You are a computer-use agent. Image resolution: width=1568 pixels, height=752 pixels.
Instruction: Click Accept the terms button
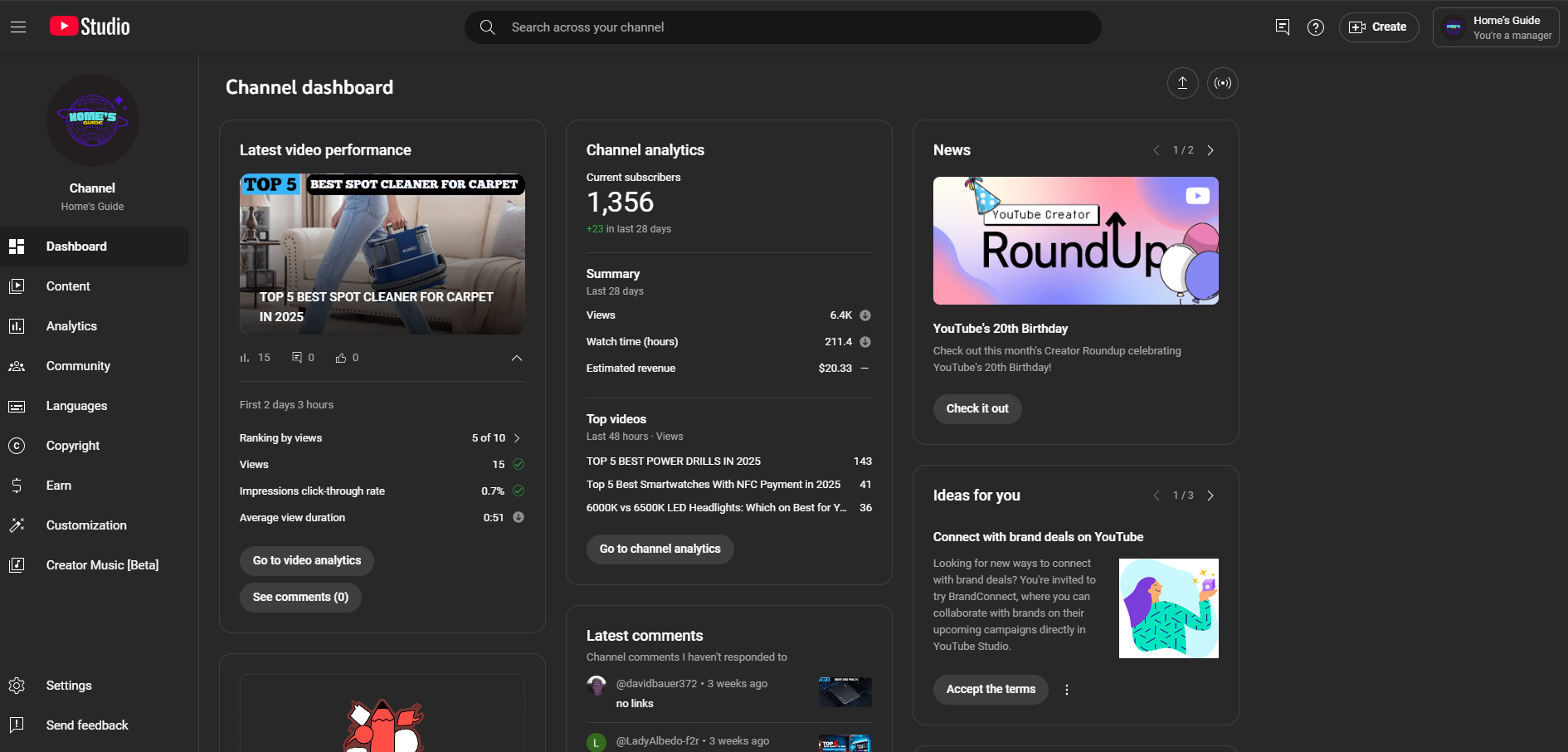point(991,690)
